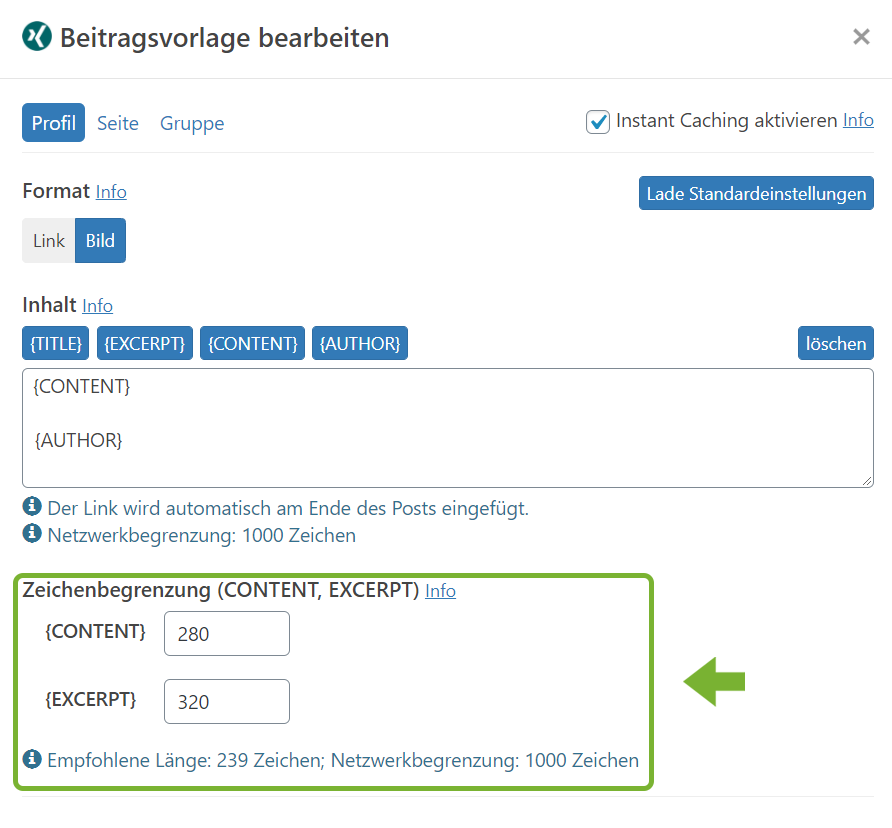Viewport: 892px width, 828px height.
Task: Insert the {AUTHOR} placeholder
Action: click(x=359, y=343)
